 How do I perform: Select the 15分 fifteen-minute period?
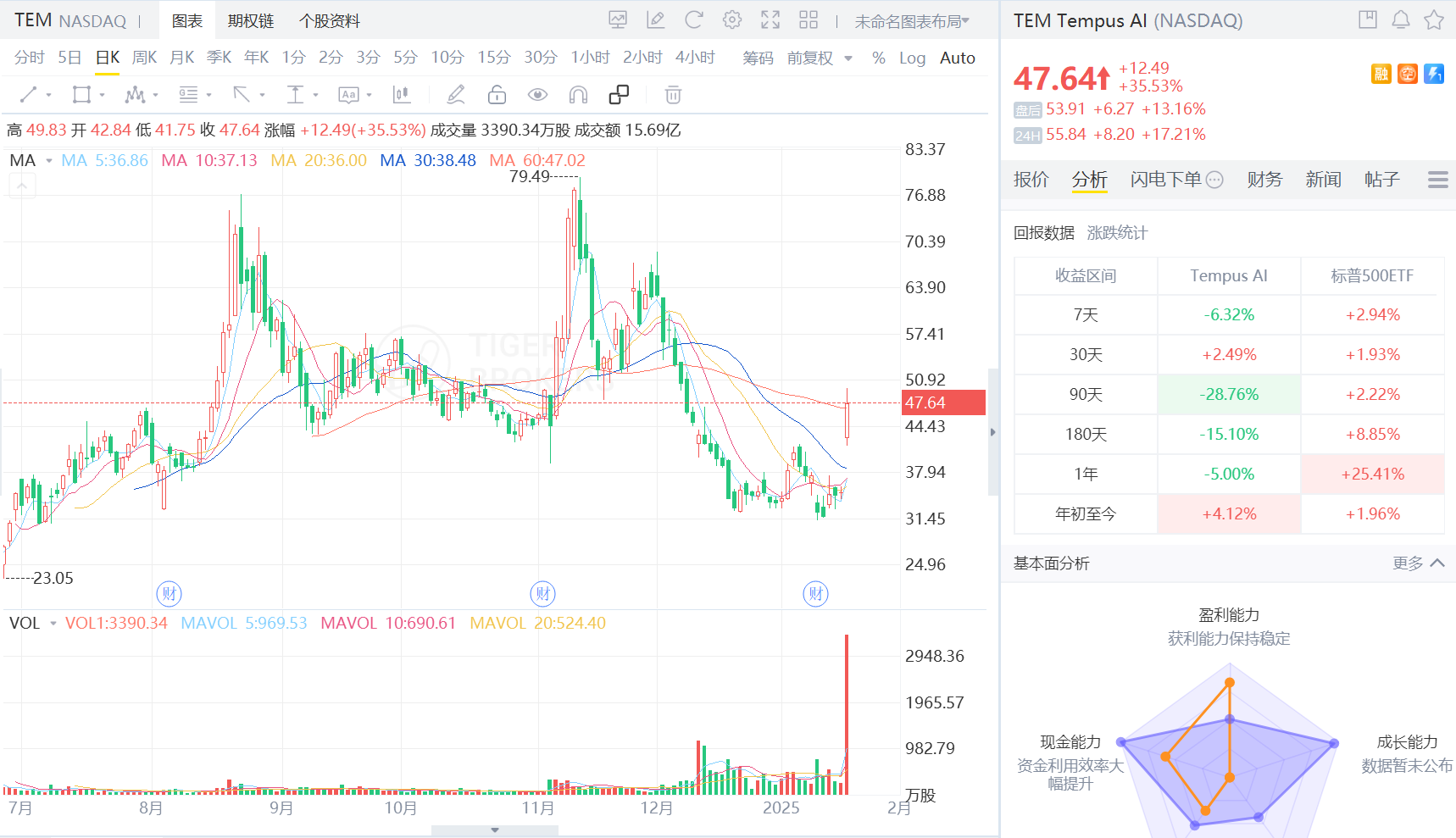(x=494, y=58)
